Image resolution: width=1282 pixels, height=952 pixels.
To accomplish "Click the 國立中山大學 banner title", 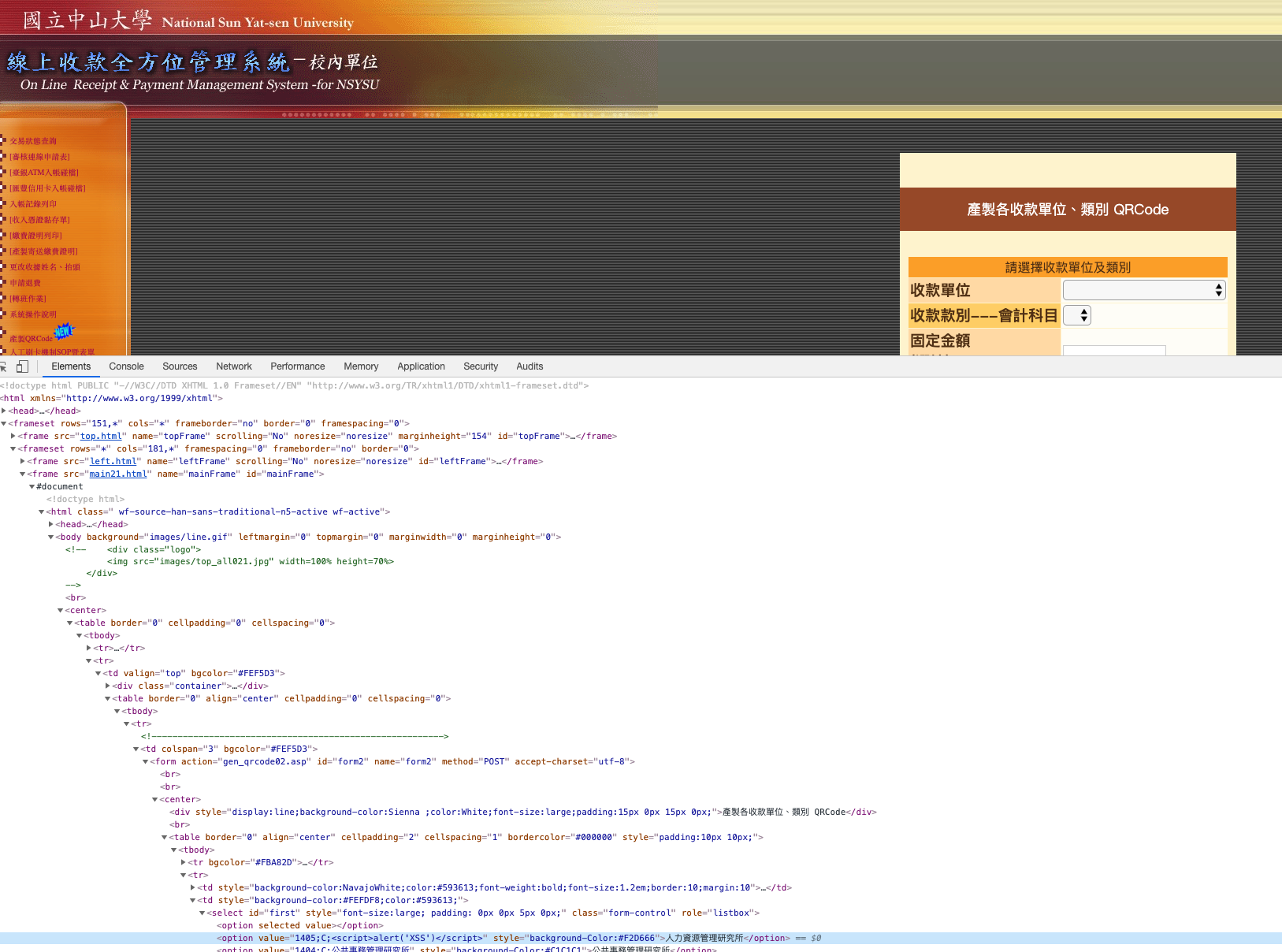I will tap(87, 20).
